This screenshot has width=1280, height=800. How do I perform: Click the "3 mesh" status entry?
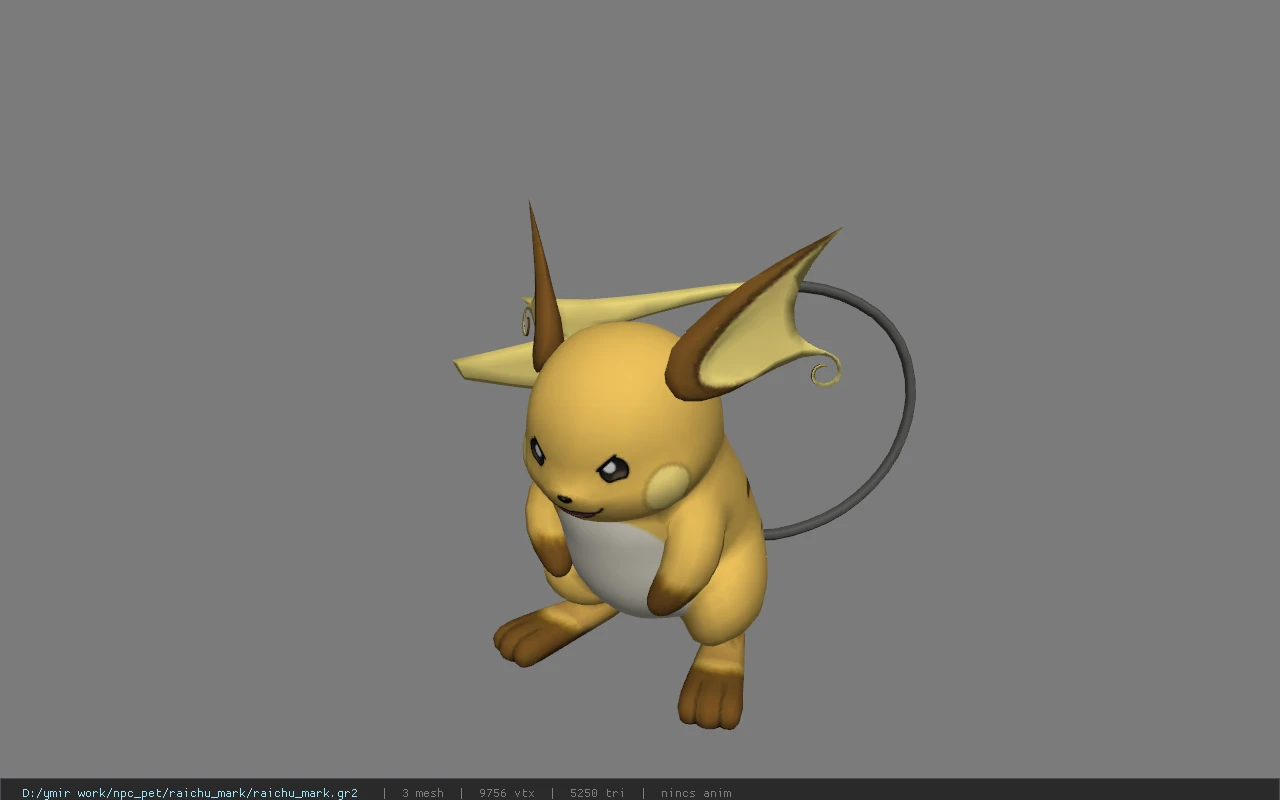click(x=422, y=793)
